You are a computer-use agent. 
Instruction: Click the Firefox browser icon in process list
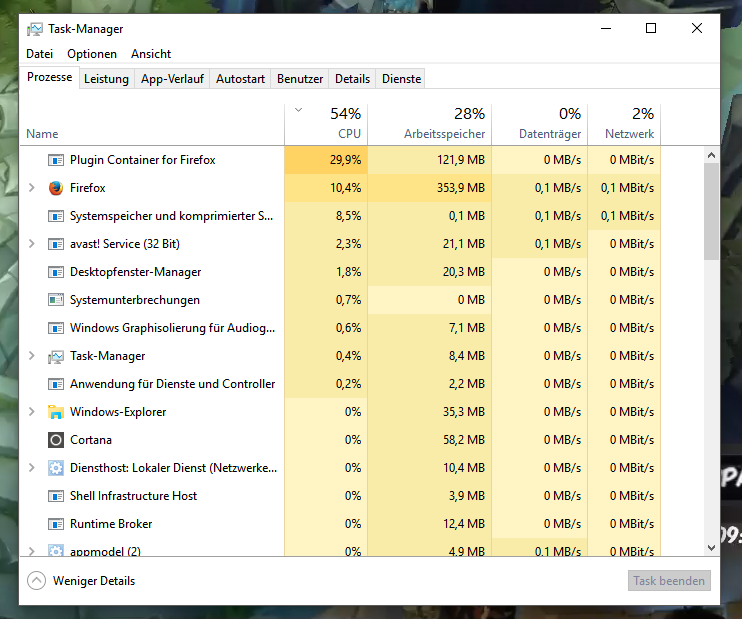click(56, 188)
